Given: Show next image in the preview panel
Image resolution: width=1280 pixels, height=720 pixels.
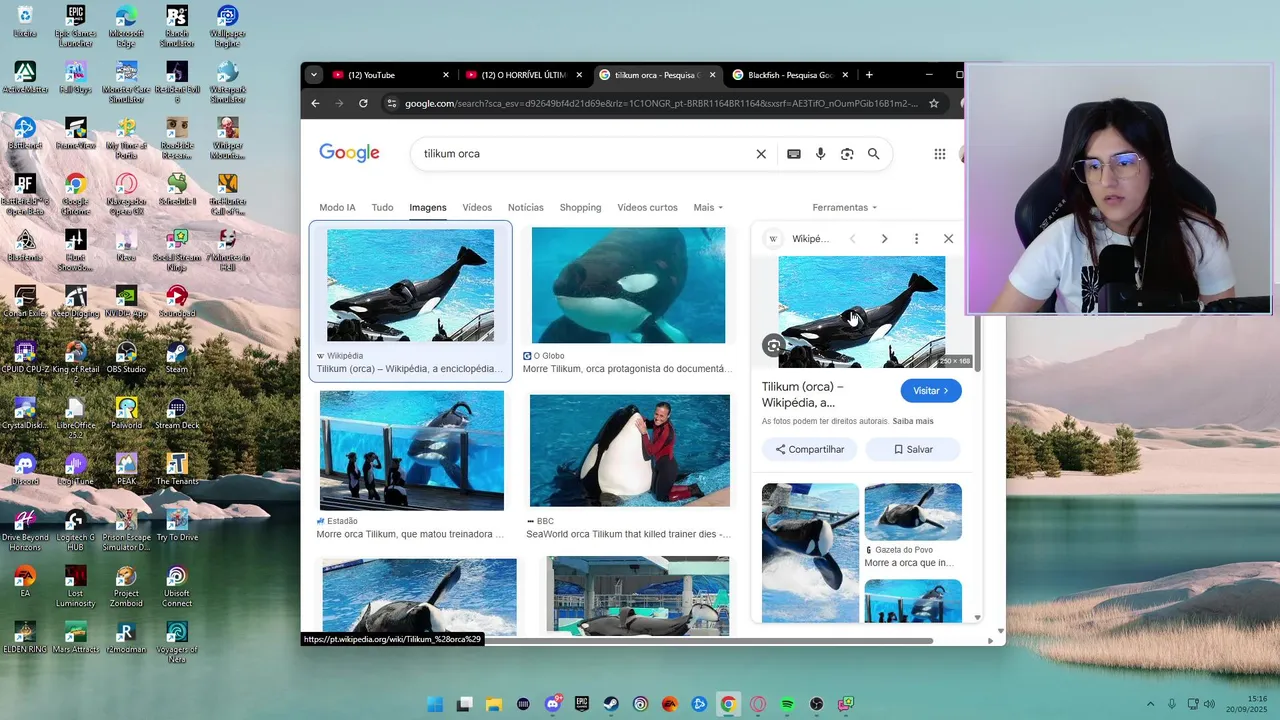Looking at the screenshot, I should [884, 239].
